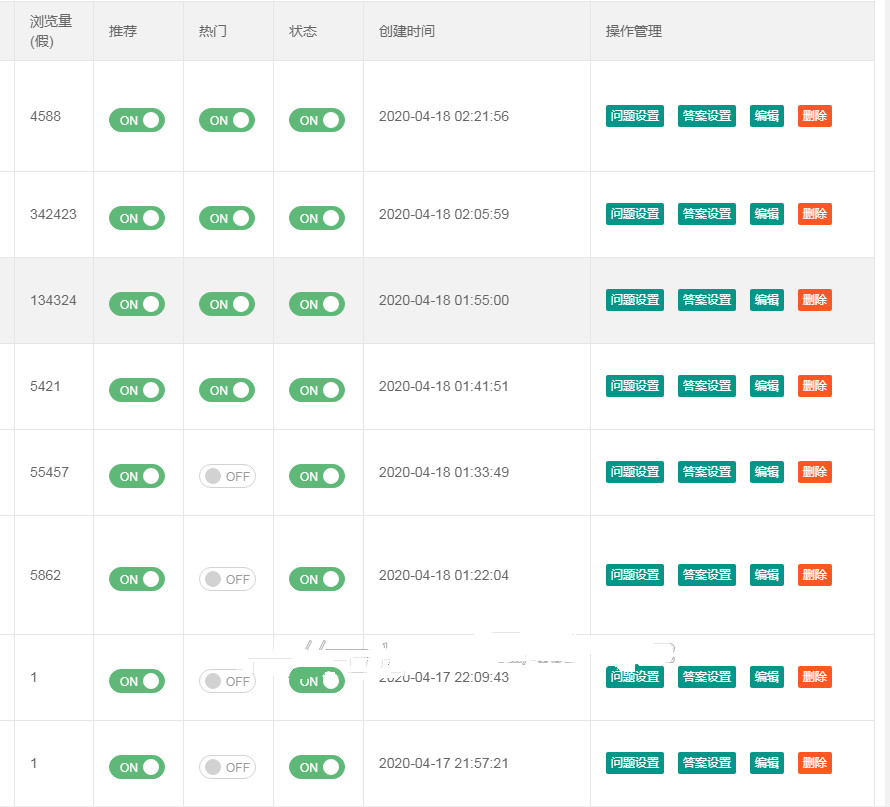Delete the row with 5421 views

pyautogui.click(x=814, y=386)
